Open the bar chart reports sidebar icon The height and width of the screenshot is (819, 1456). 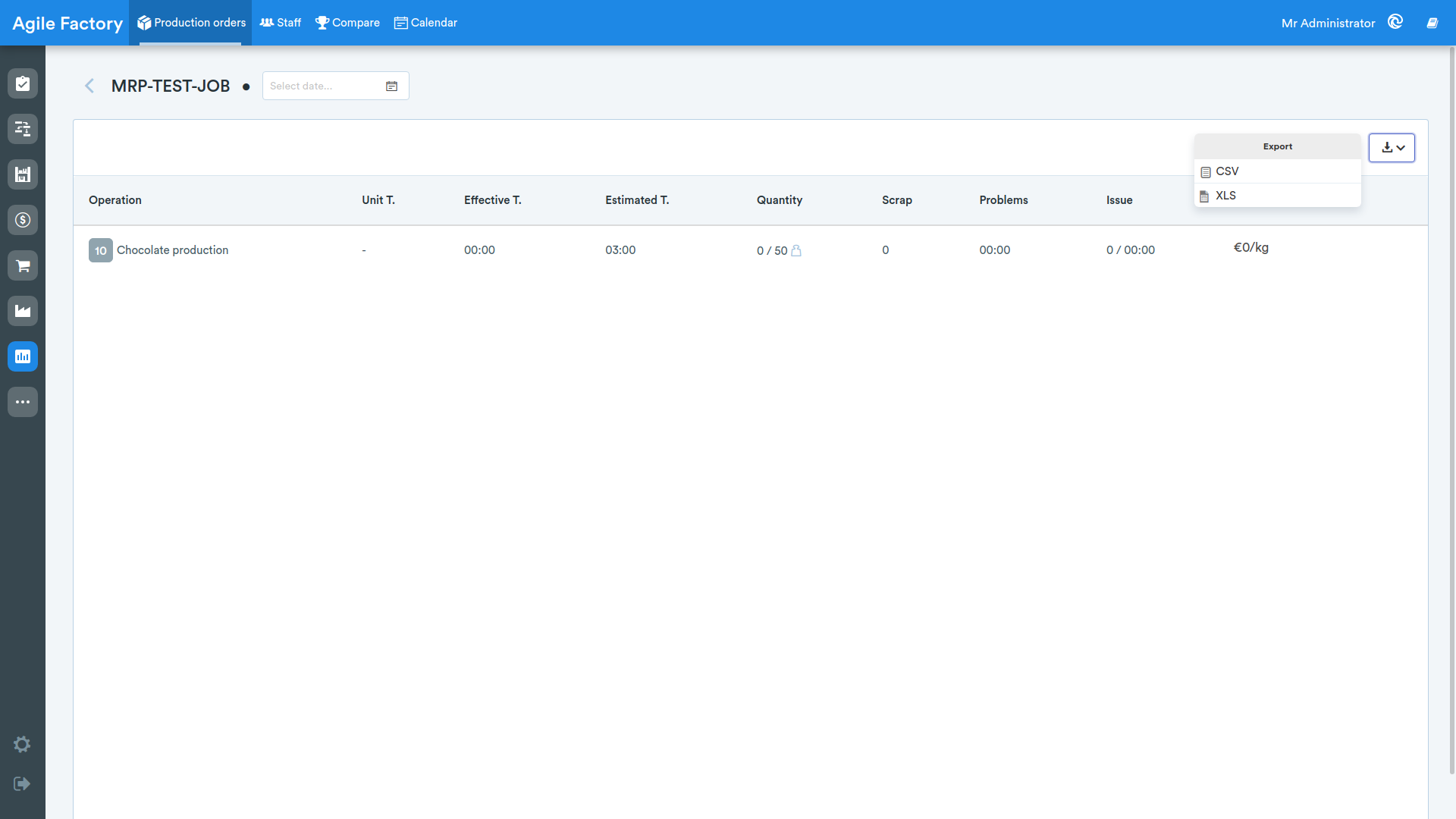click(x=23, y=356)
